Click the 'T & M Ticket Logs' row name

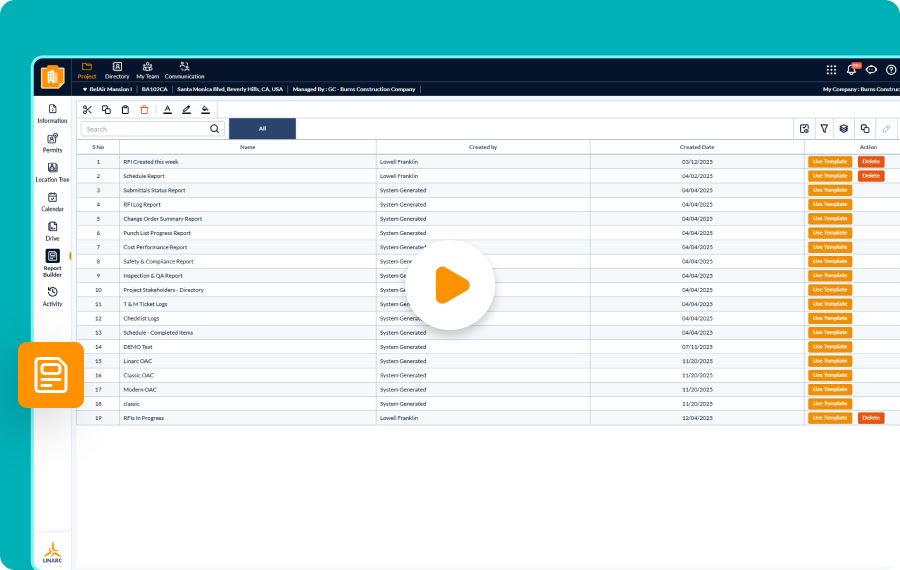(x=145, y=304)
